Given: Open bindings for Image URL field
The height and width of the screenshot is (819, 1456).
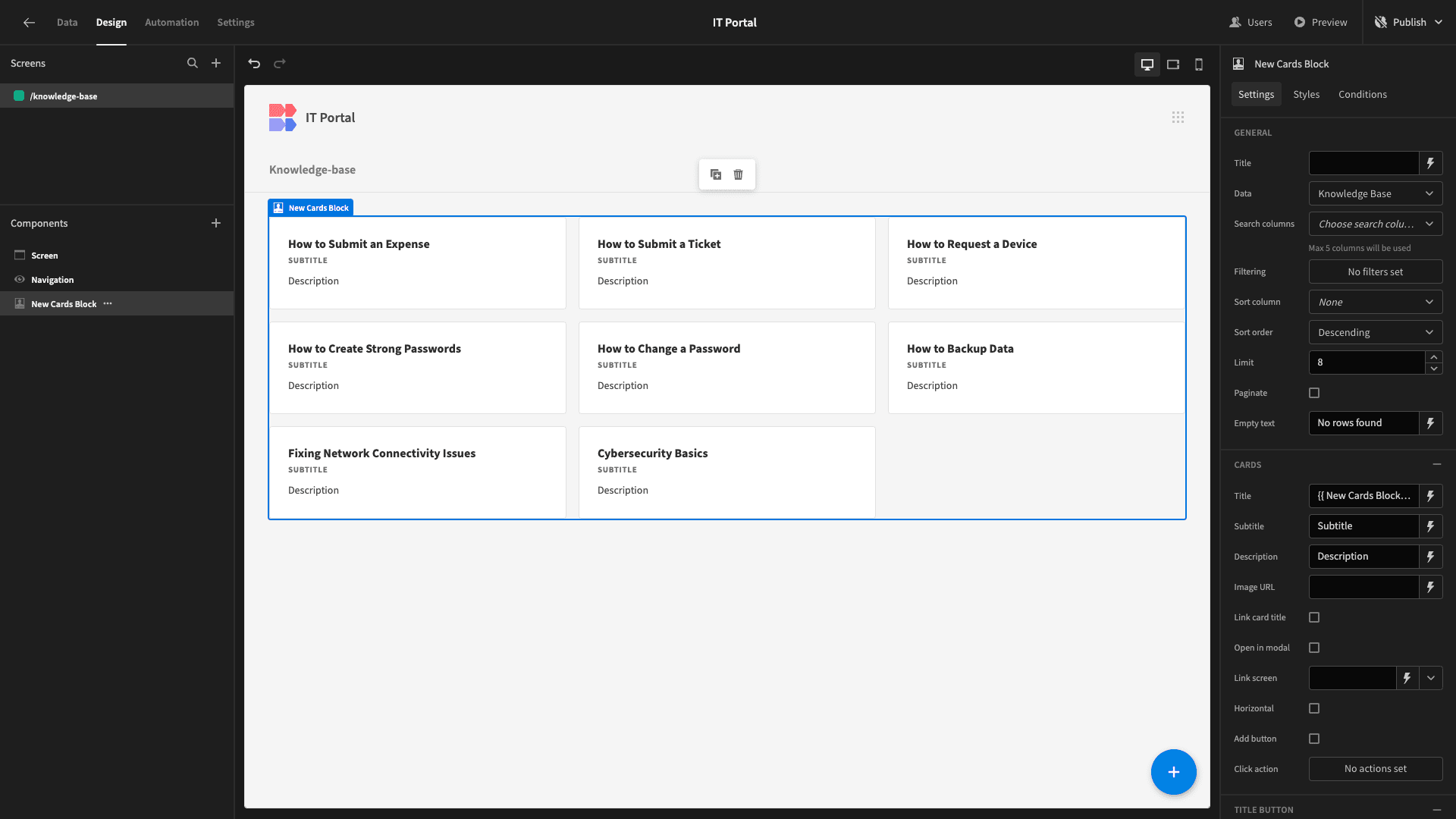Looking at the screenshot, I should 1431,587.
